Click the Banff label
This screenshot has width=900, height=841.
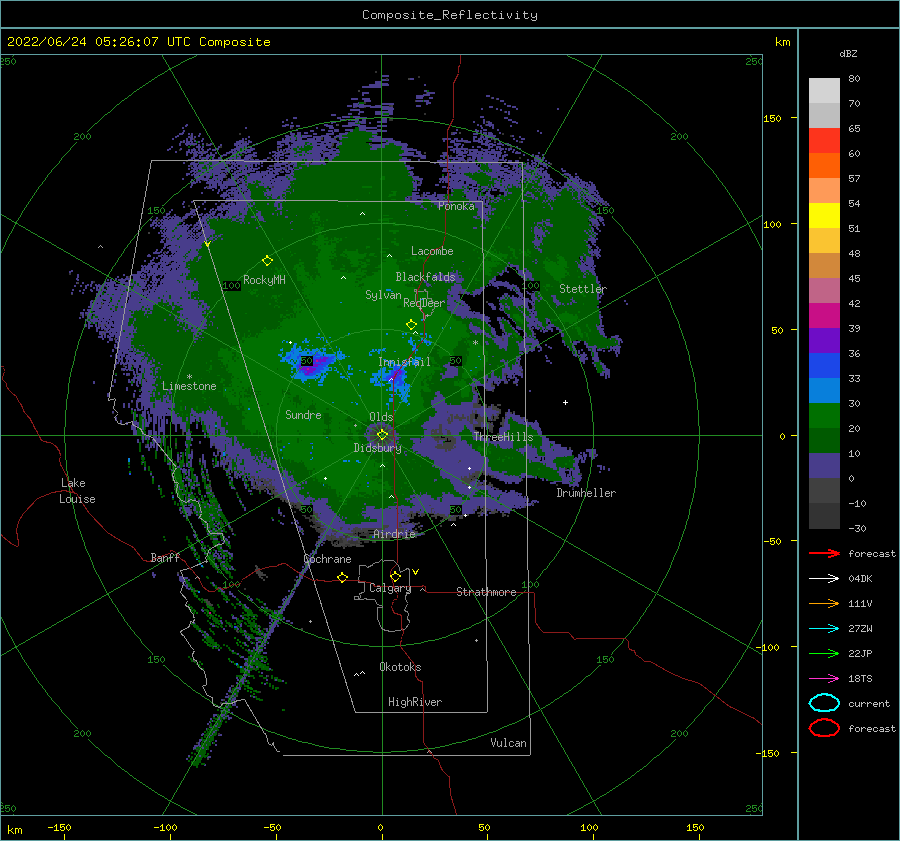point(165,557)
